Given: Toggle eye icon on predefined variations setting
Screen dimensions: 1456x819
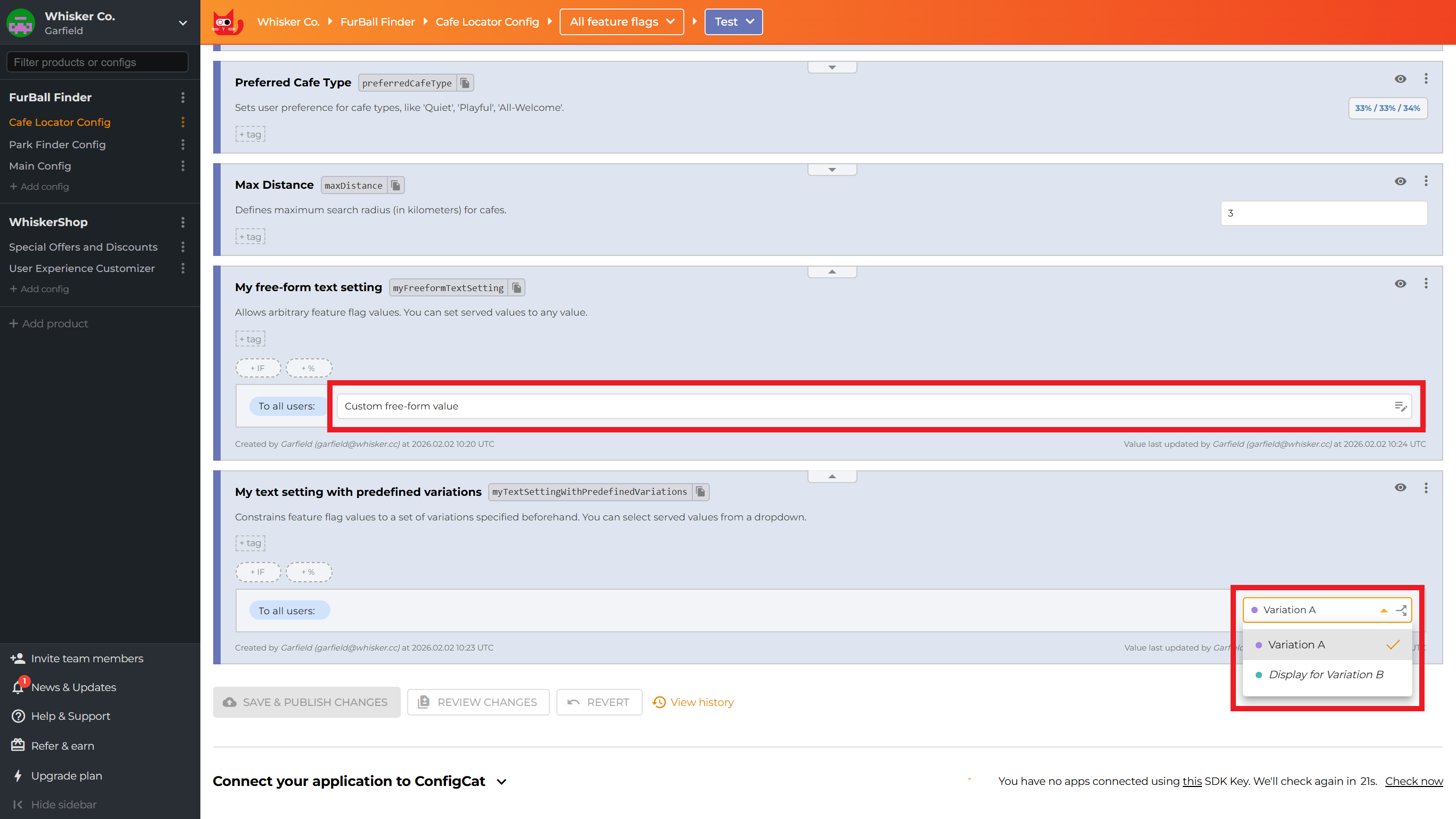Looking at the screenshot, I should tap(1400, 487).
